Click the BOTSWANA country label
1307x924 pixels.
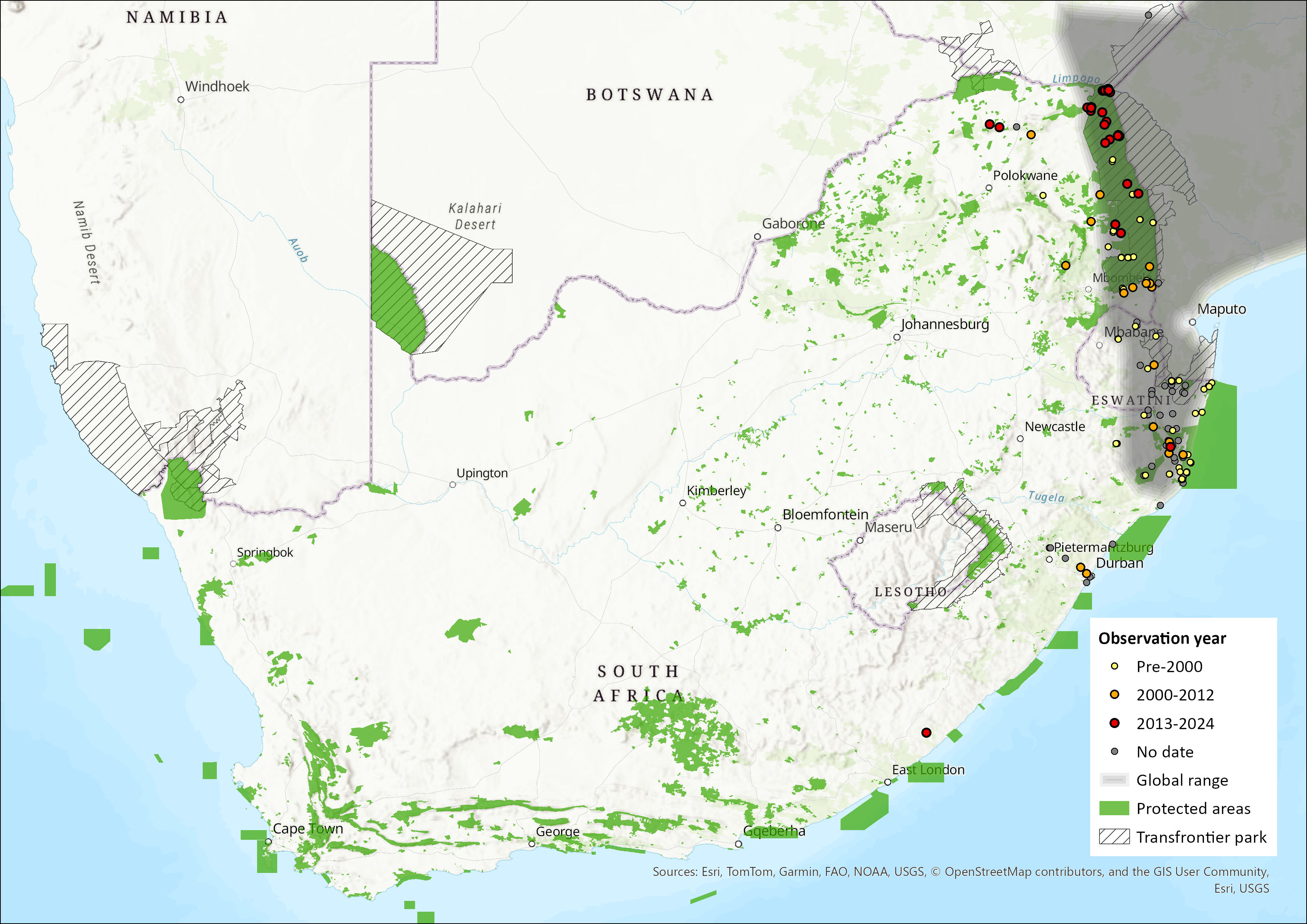coord(649,95)
